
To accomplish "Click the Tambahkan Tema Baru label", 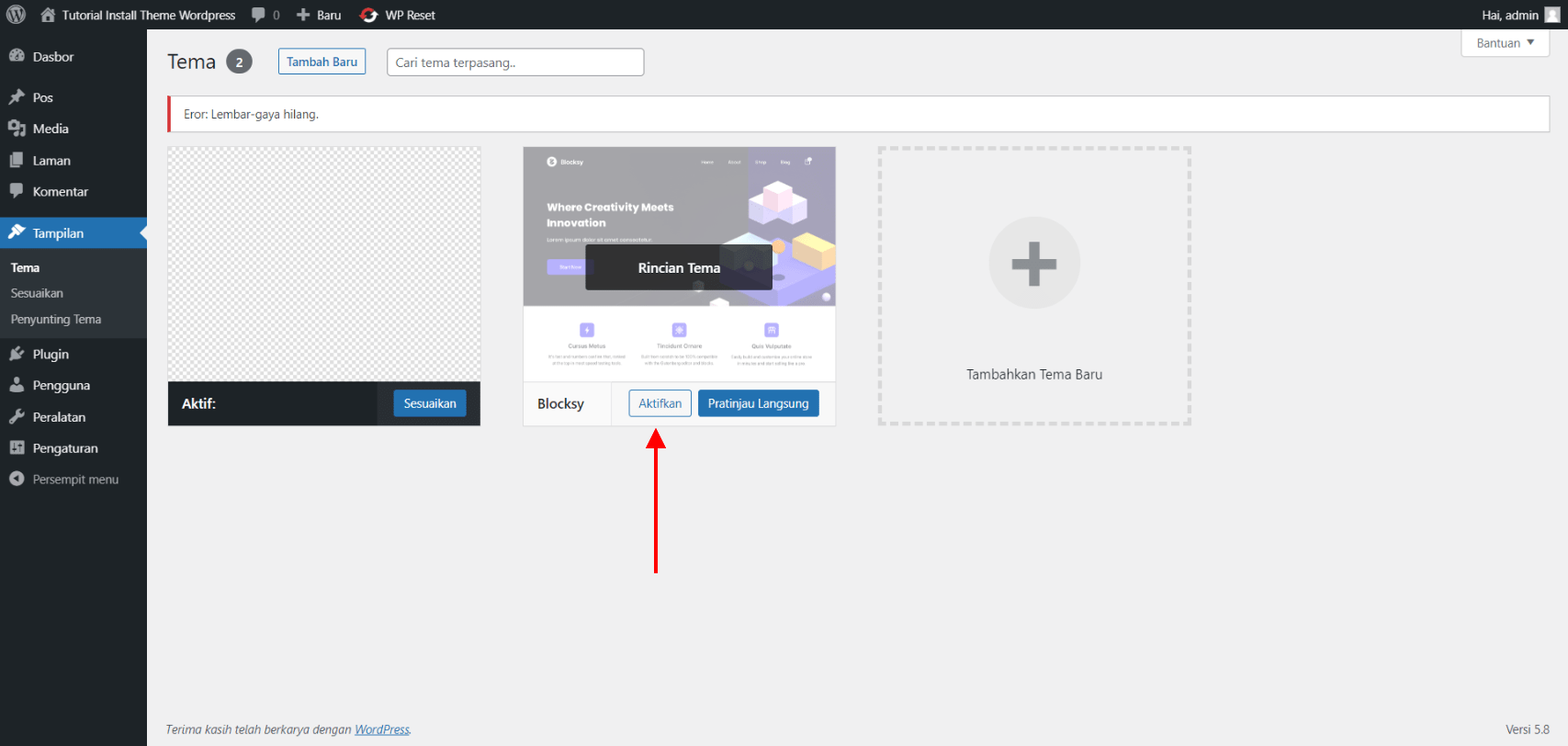I will 1034,374.
